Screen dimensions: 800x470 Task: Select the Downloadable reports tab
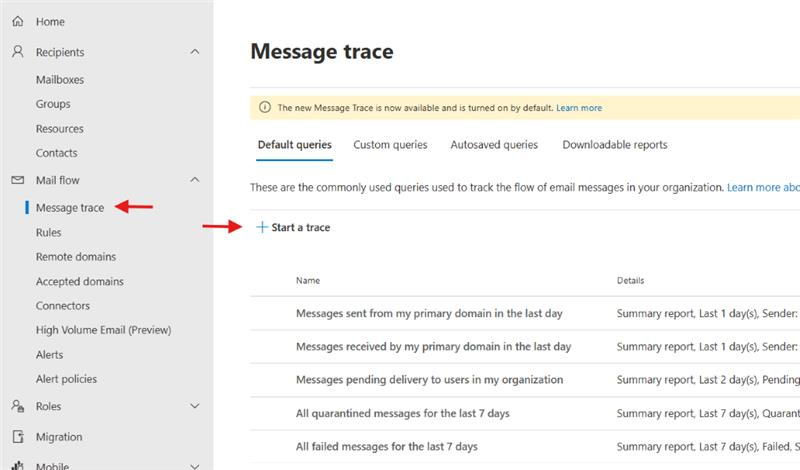615,145
